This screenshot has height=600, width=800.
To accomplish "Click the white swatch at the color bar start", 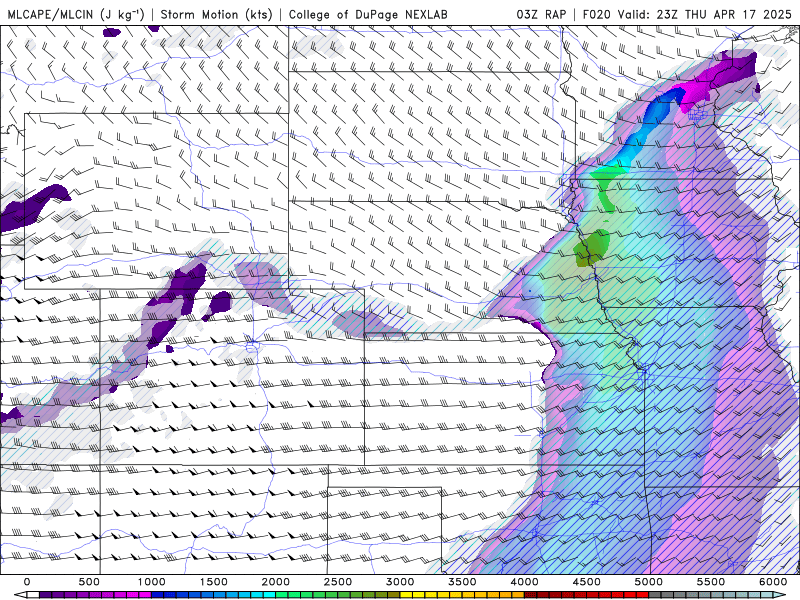I will 33,595.
